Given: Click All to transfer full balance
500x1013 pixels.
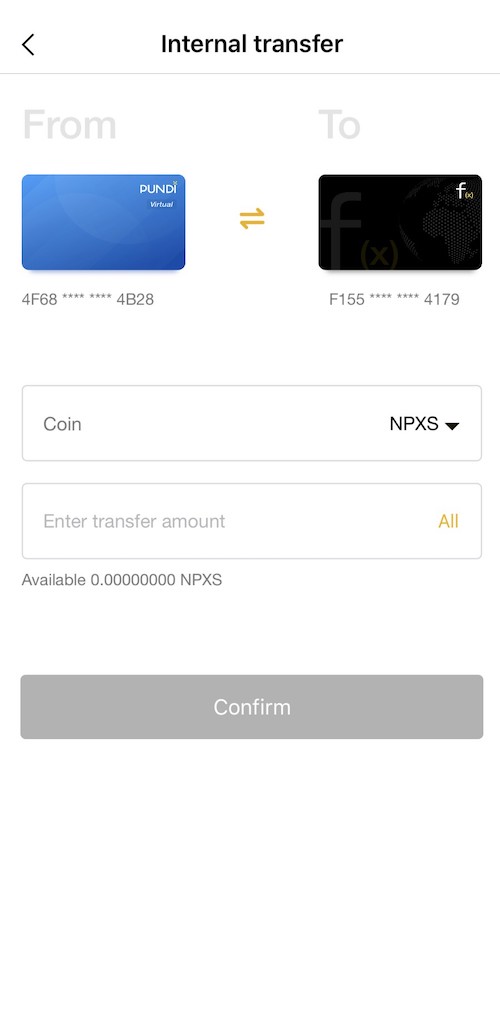Looking at the screenshot, I should click(x=448, y=521).
